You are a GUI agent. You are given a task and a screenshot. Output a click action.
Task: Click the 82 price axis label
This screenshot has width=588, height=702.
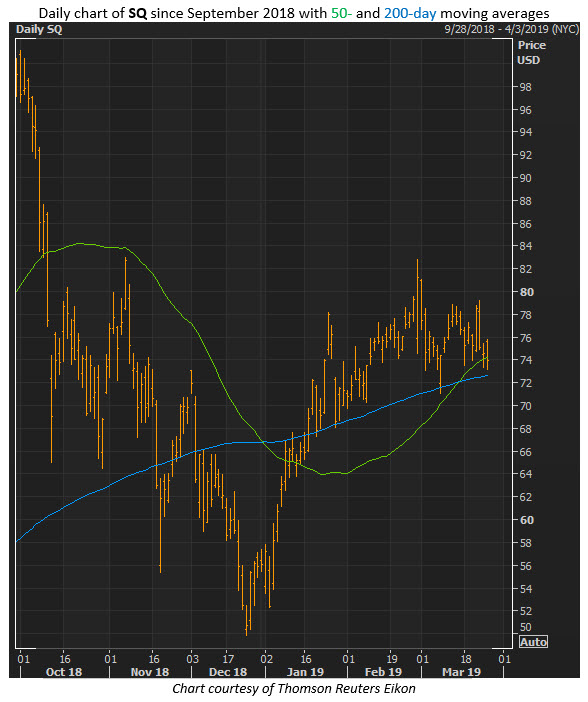click(x=525, y=269)
